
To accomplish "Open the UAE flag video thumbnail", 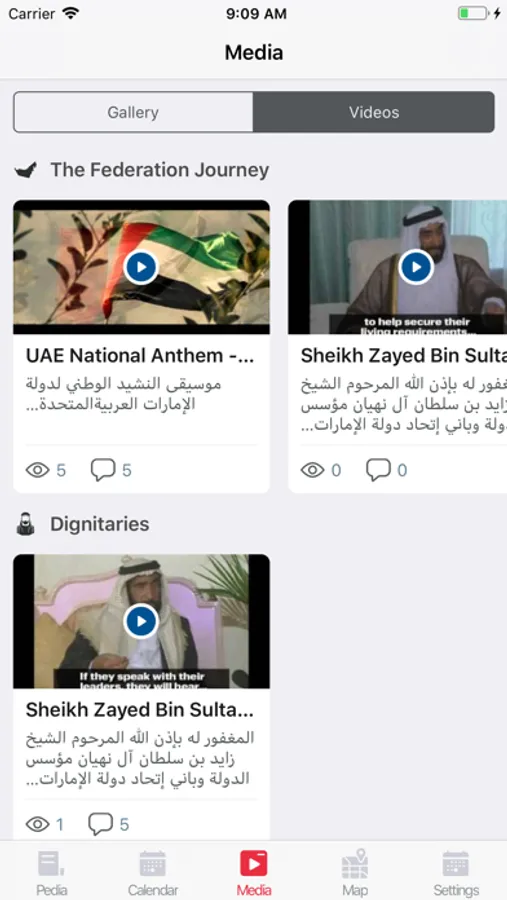I will [141, 267].
